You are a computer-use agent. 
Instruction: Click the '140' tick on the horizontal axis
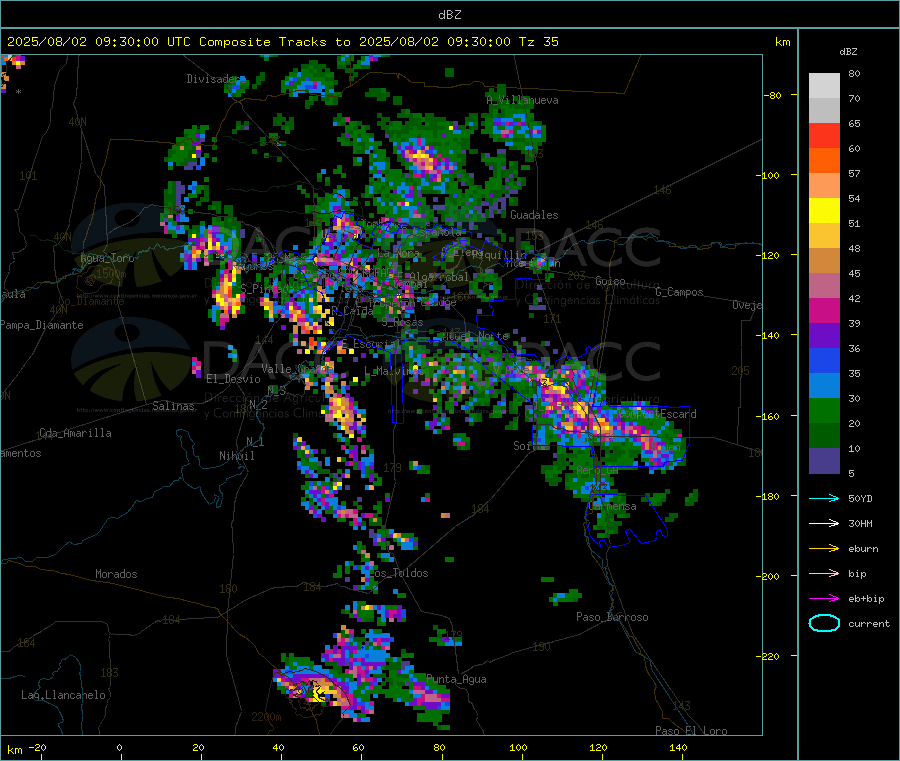pos(678,748)
